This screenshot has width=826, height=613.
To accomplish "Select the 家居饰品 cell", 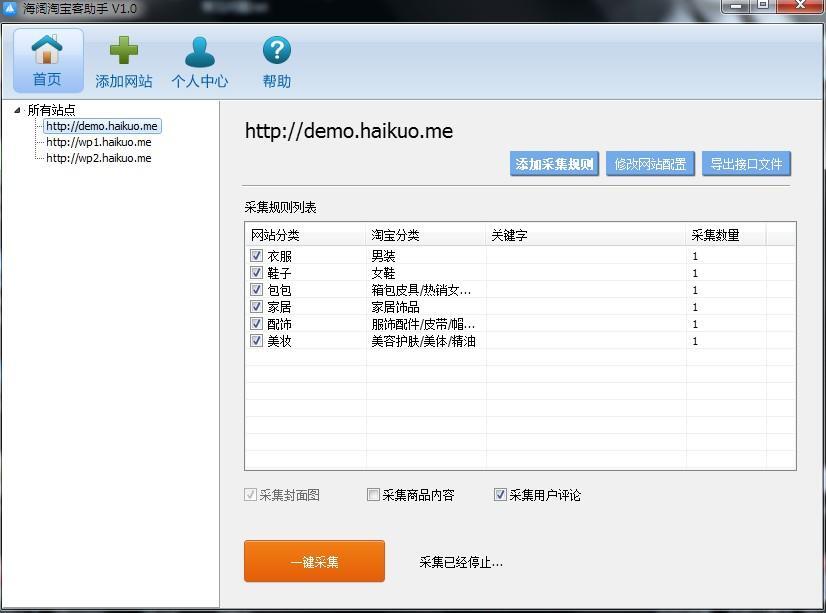I will 395,306.
